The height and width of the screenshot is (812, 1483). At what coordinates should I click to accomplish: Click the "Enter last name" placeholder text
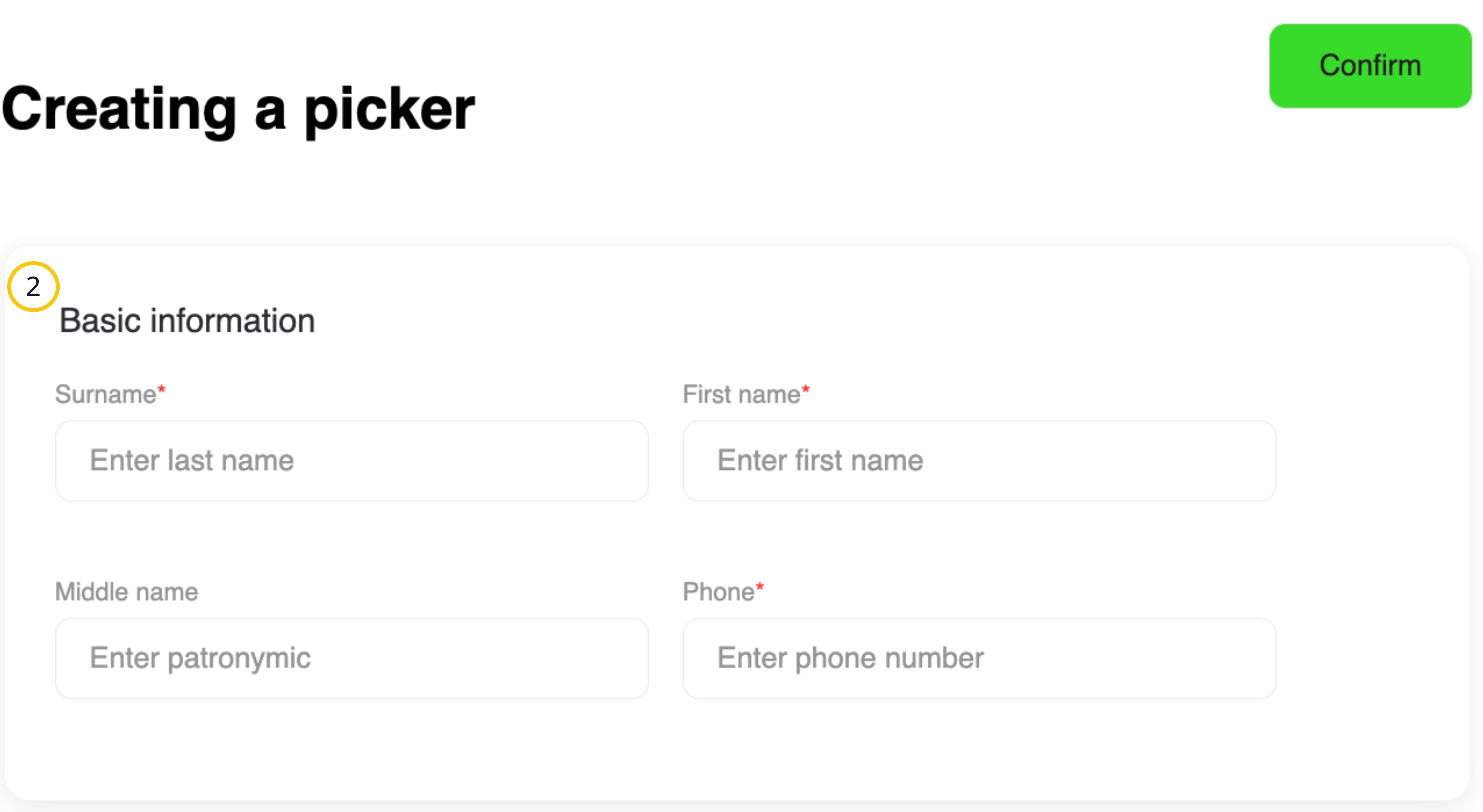192,461
